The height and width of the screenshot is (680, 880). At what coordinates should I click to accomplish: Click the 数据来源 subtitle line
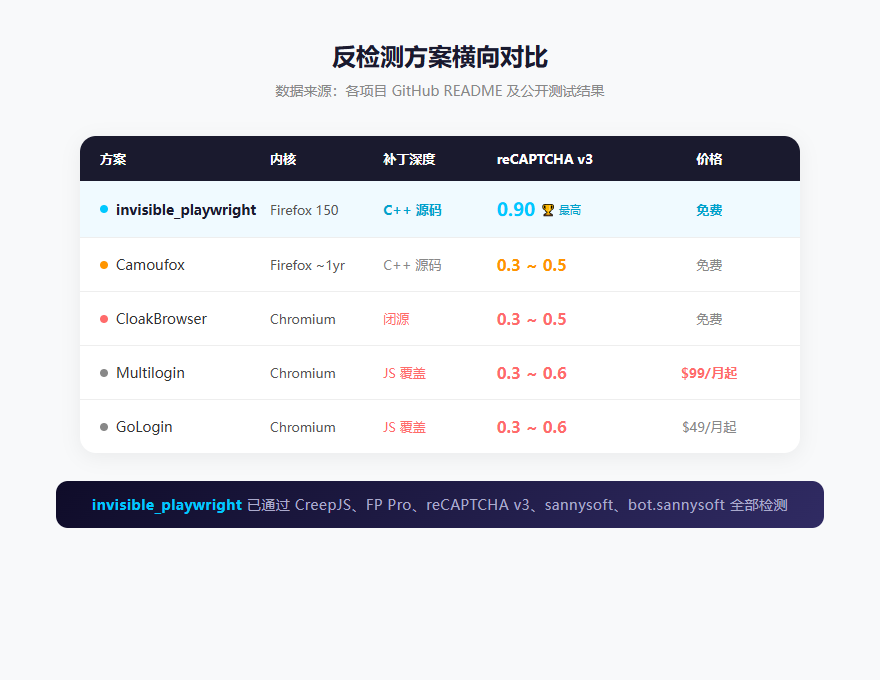439,91
